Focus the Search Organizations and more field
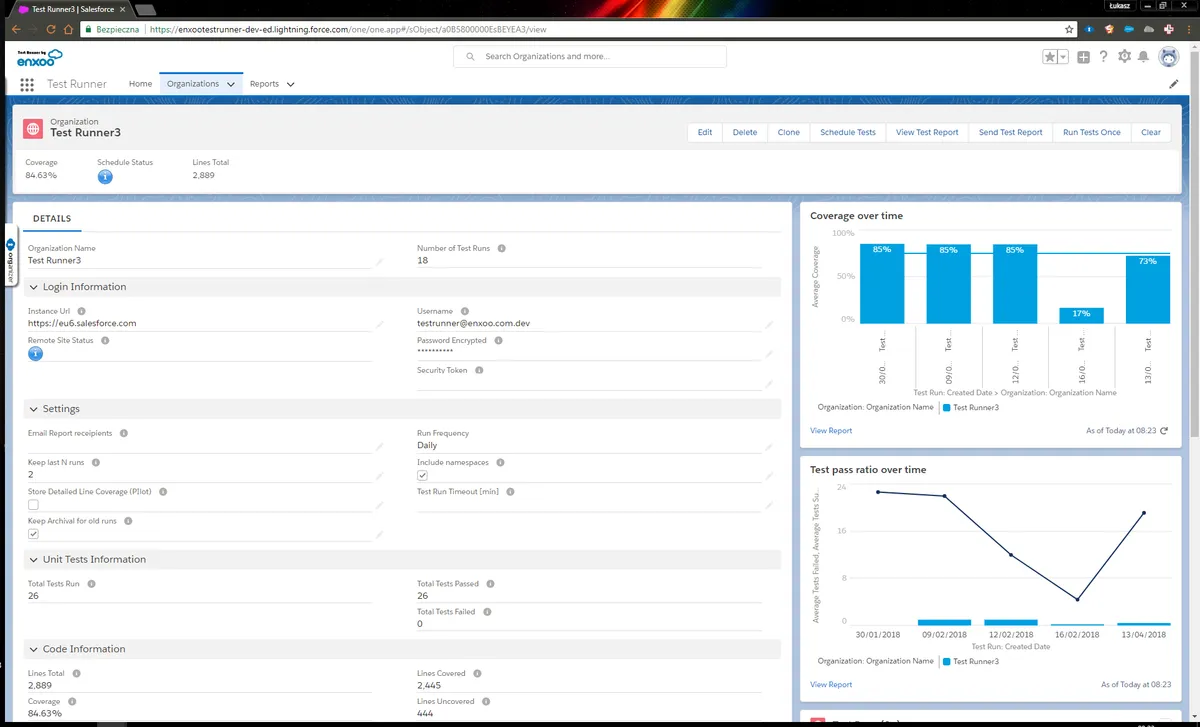This screenshot has height=727, width=1200. tap(590, 57)
